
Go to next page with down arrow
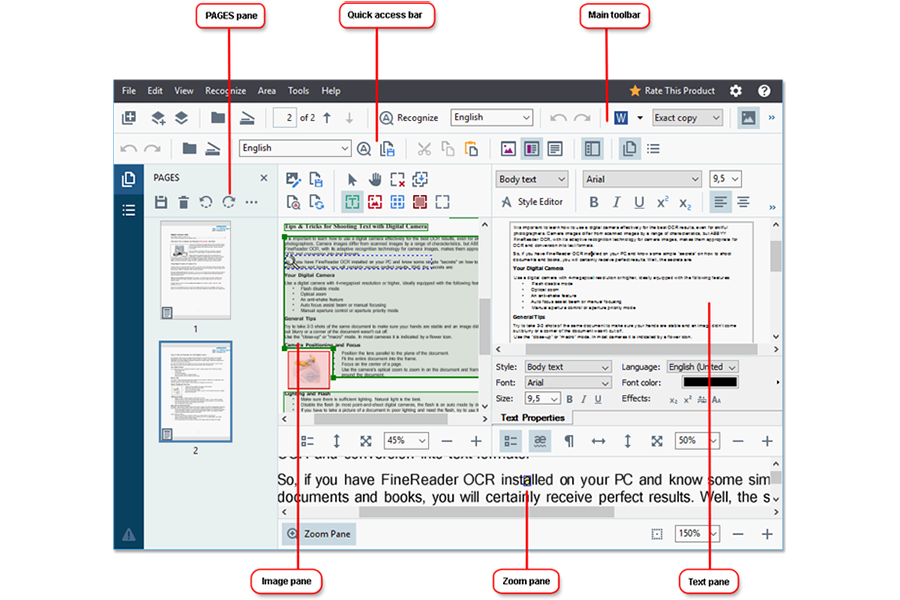(x=349, y=118)
